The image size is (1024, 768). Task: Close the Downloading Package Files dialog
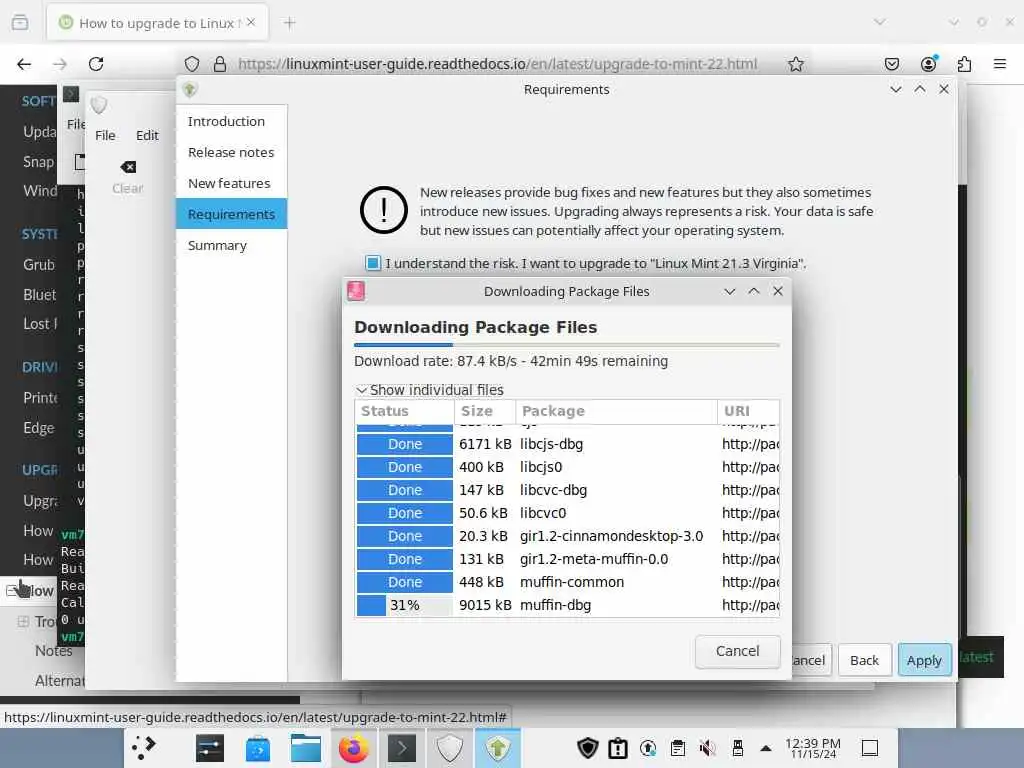778,291
